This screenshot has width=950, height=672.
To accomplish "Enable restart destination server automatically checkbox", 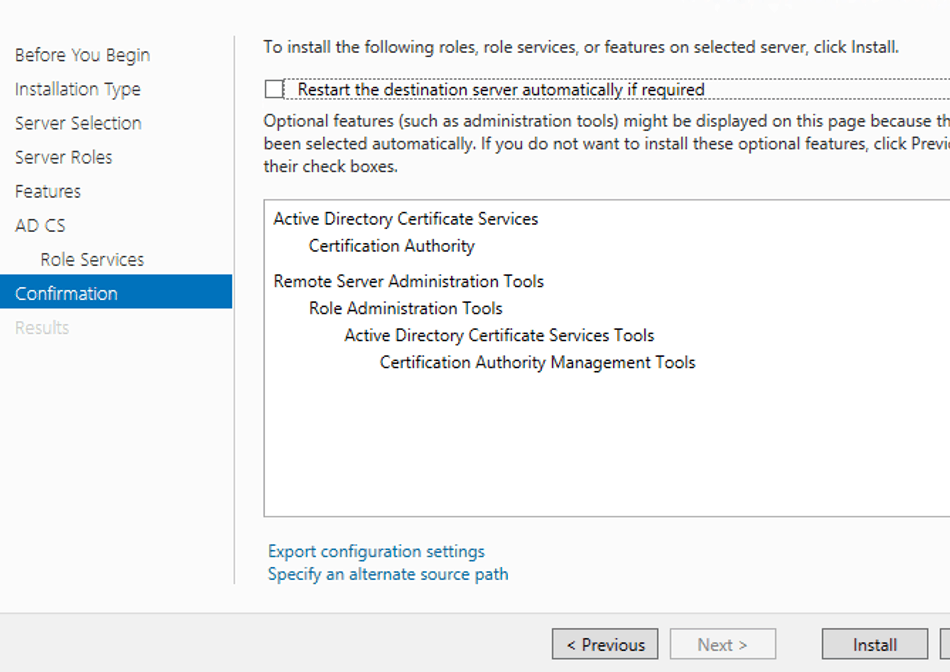I will coord(274,90).
